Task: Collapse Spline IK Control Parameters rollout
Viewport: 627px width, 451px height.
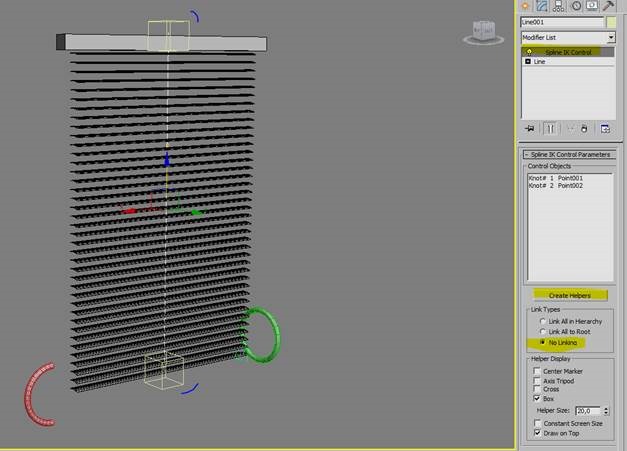Action: tap(569, 154)
